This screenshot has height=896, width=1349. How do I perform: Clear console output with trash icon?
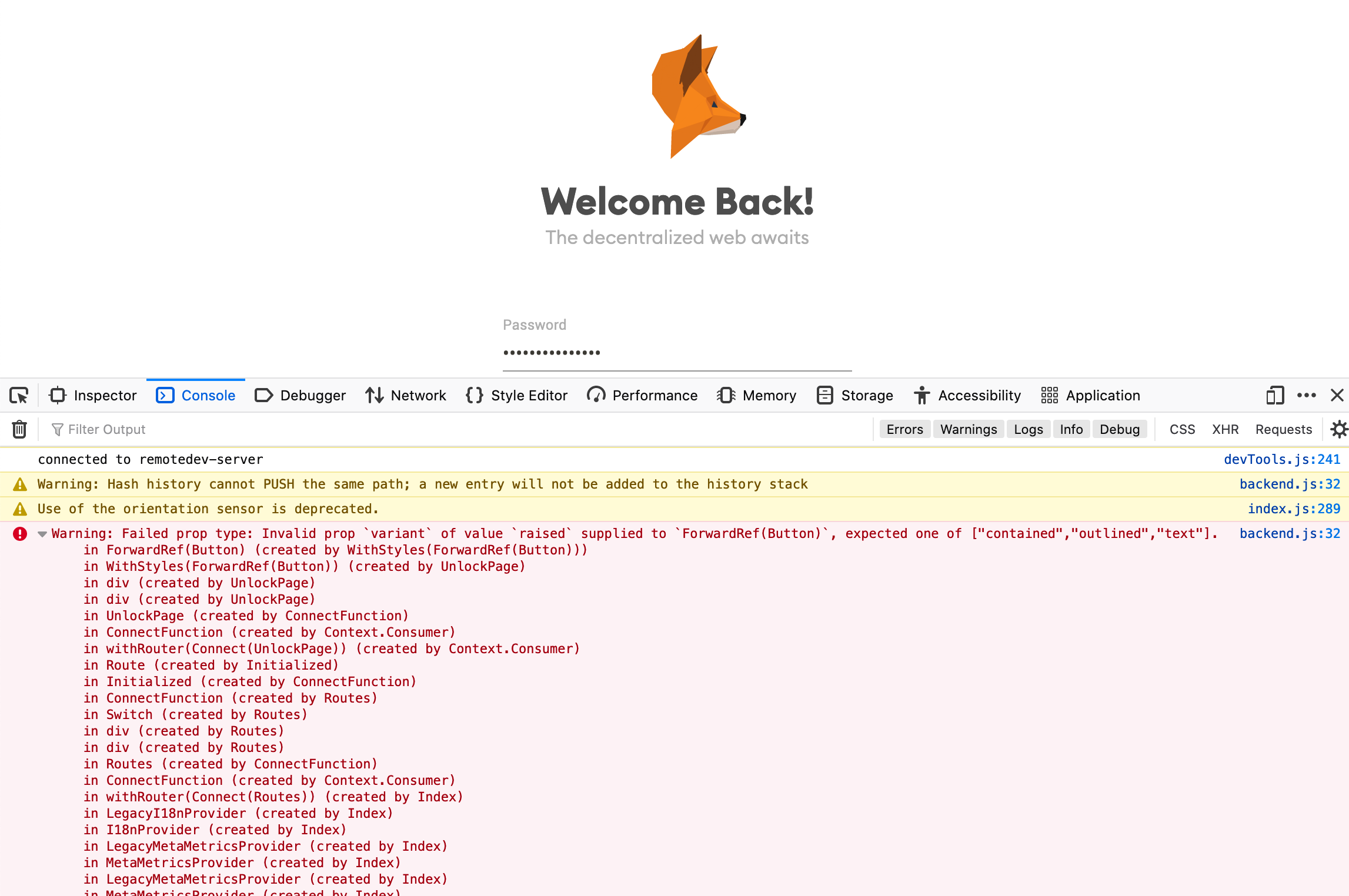(x=19, y=430)
